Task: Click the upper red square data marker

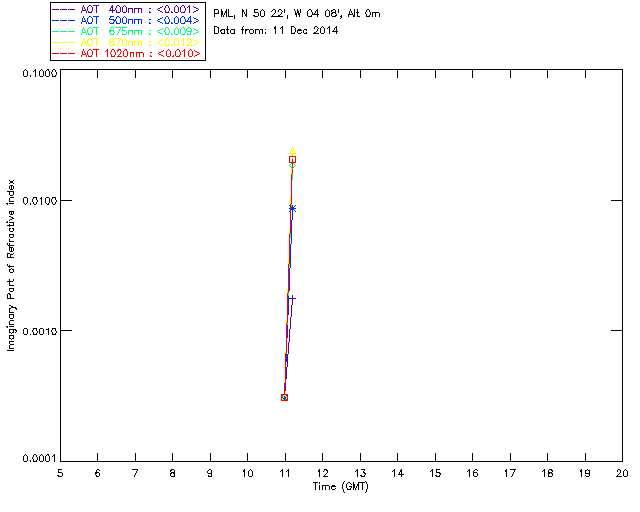Action: pos(292,160)
